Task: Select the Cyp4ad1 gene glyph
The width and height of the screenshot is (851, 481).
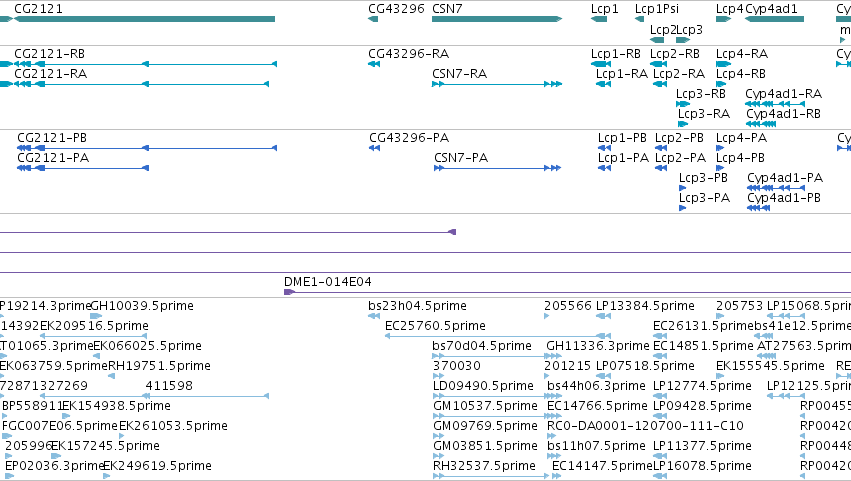Action: pos(774,19)
